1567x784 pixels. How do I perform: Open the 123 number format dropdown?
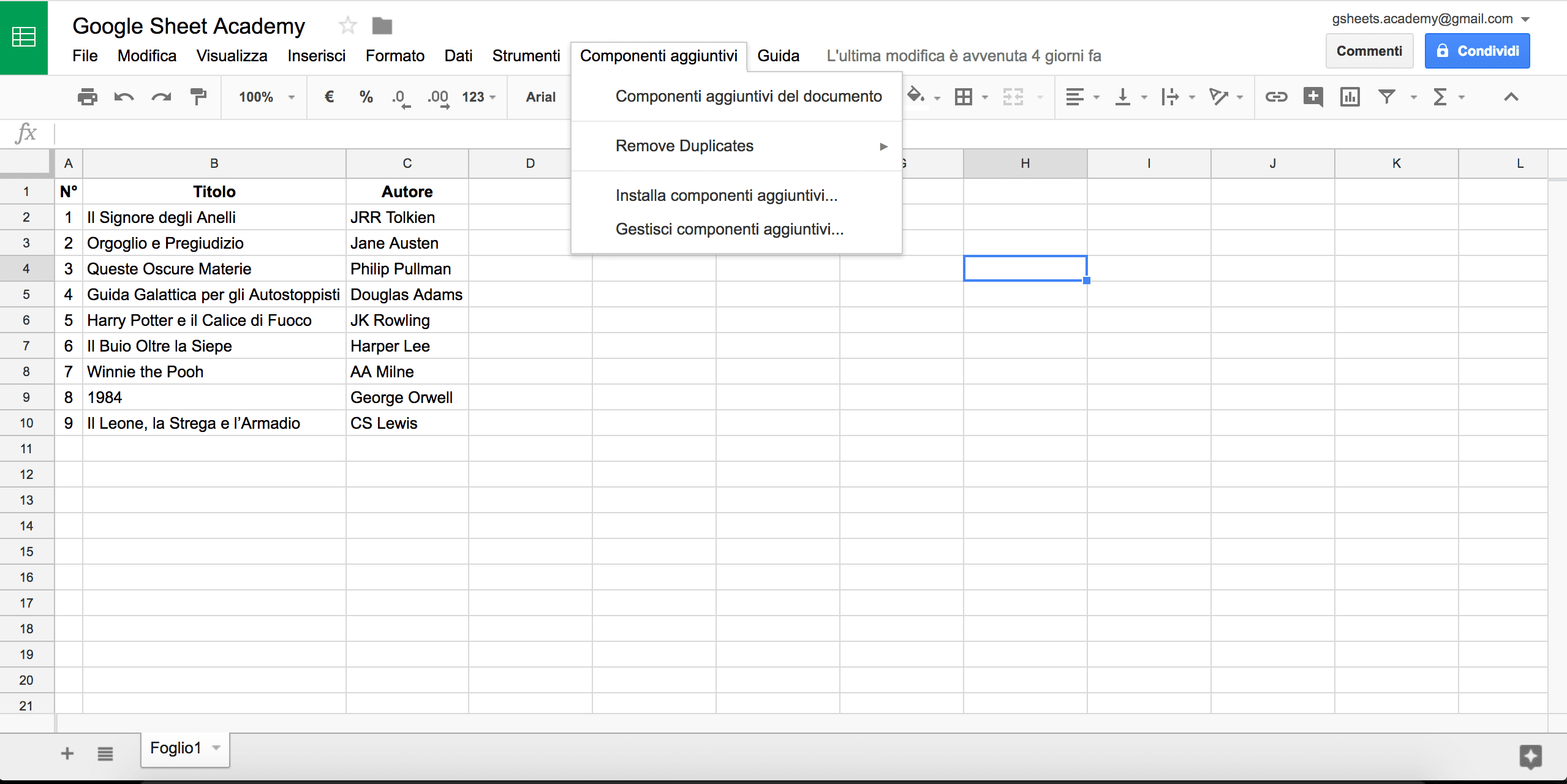click(478, 97)
